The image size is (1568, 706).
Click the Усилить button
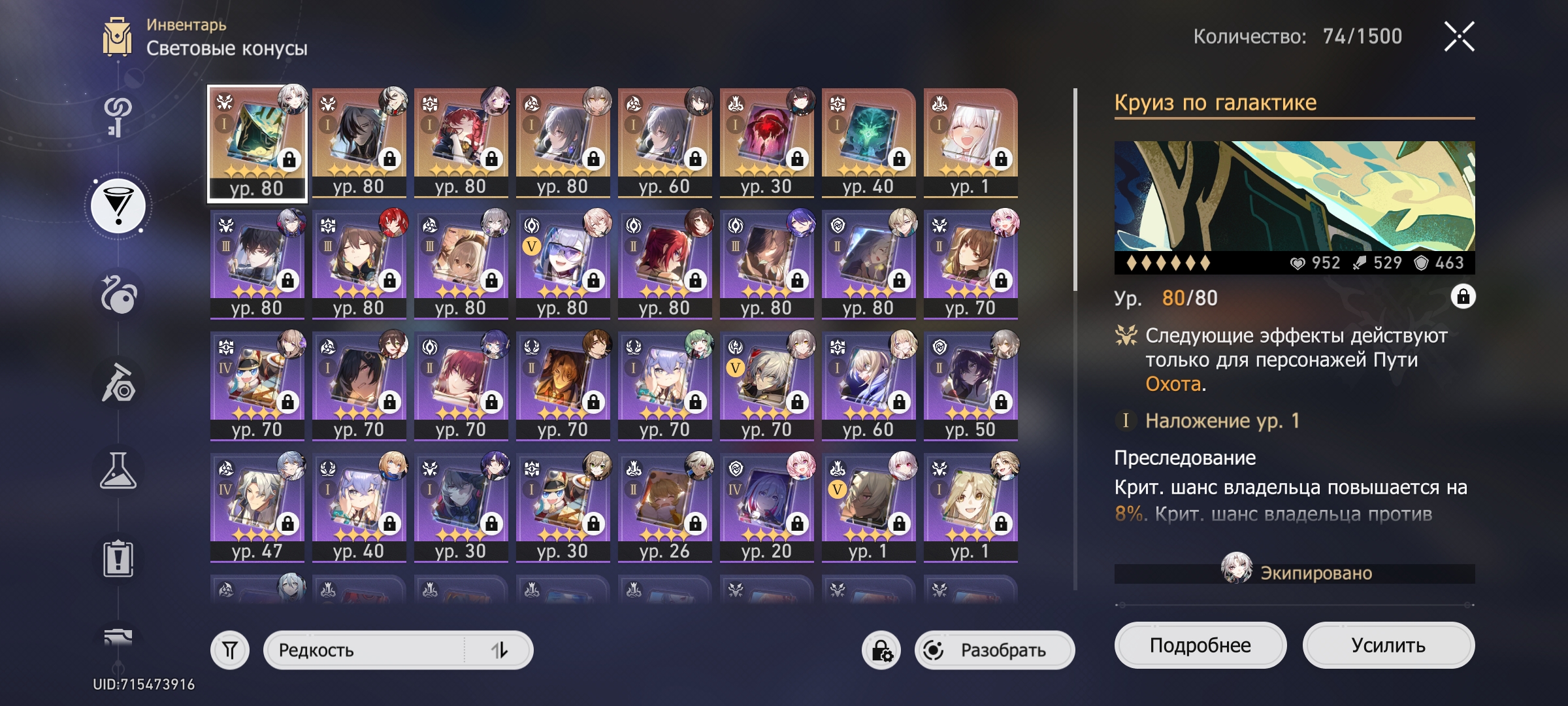coord(1388,645)
